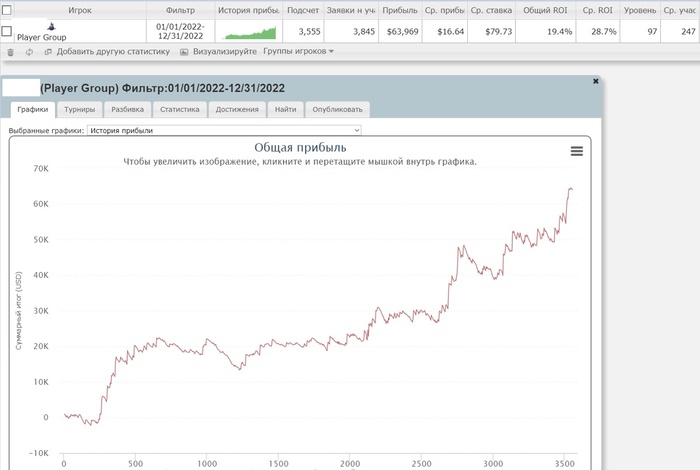Click the 3,555 count value

pos(309,32)
